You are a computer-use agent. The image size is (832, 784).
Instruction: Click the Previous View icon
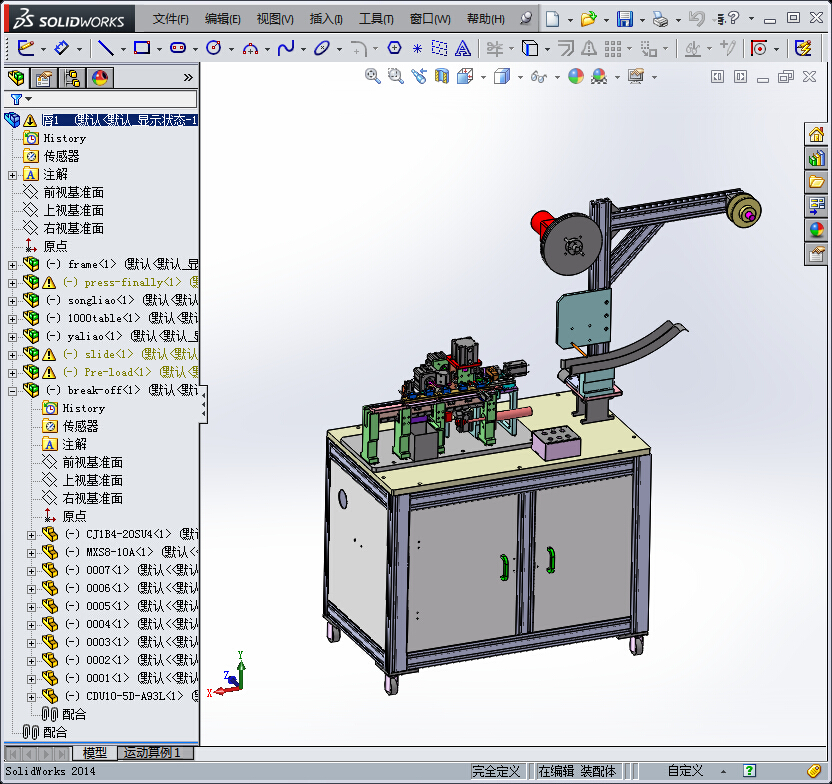pyautogui.click(x=419, y=76)
